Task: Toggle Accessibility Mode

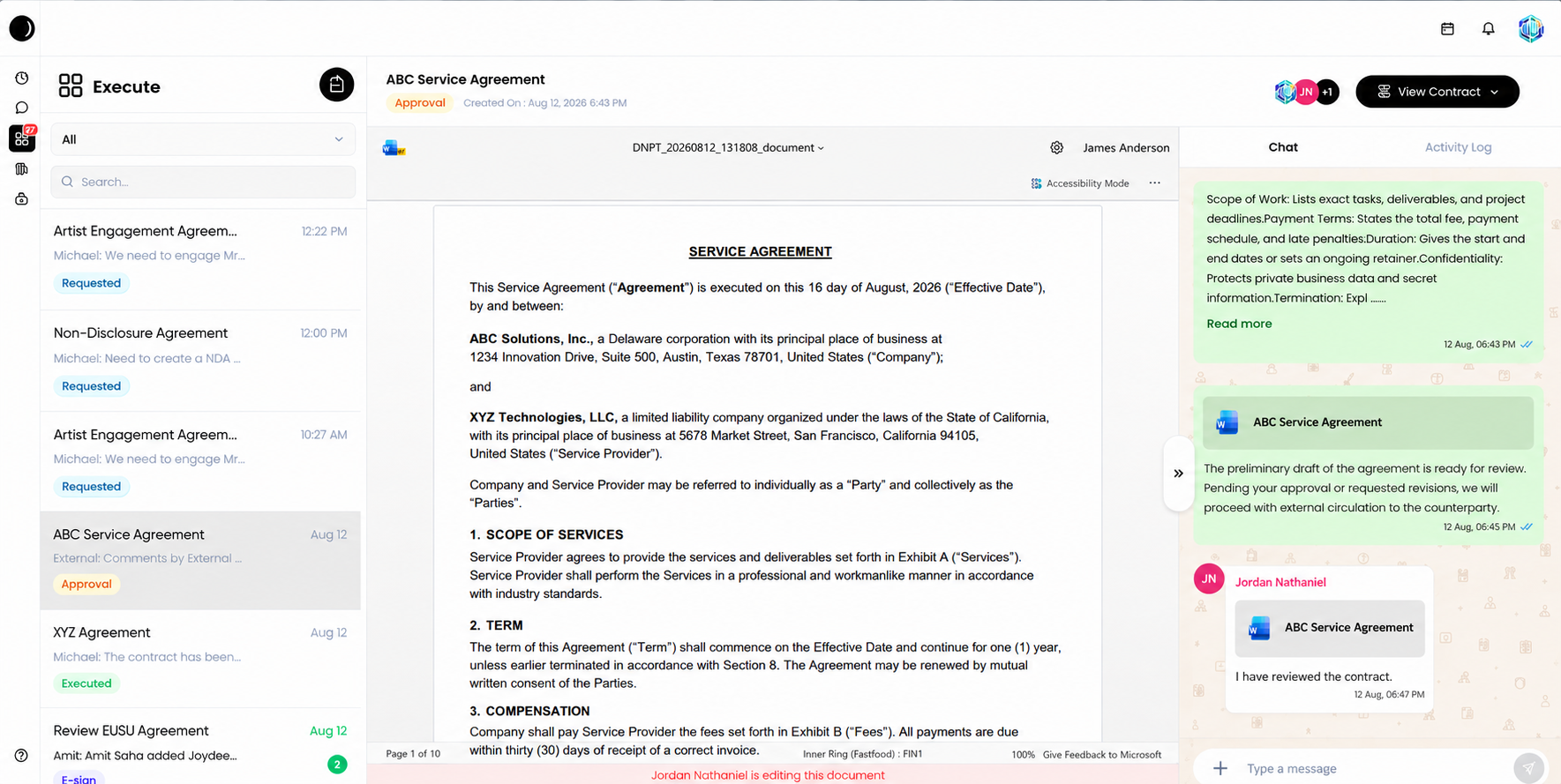Action: coord(1080,183)
